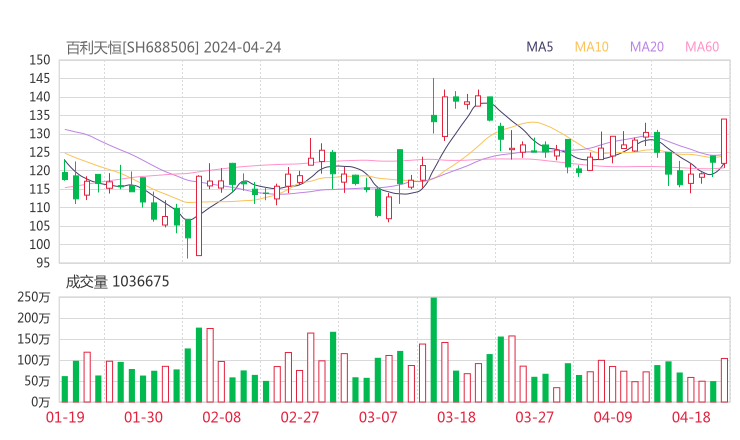Screen dimensions: 740x440
Task: Click the 01-19 date axis label
Action: coord(65,417)
